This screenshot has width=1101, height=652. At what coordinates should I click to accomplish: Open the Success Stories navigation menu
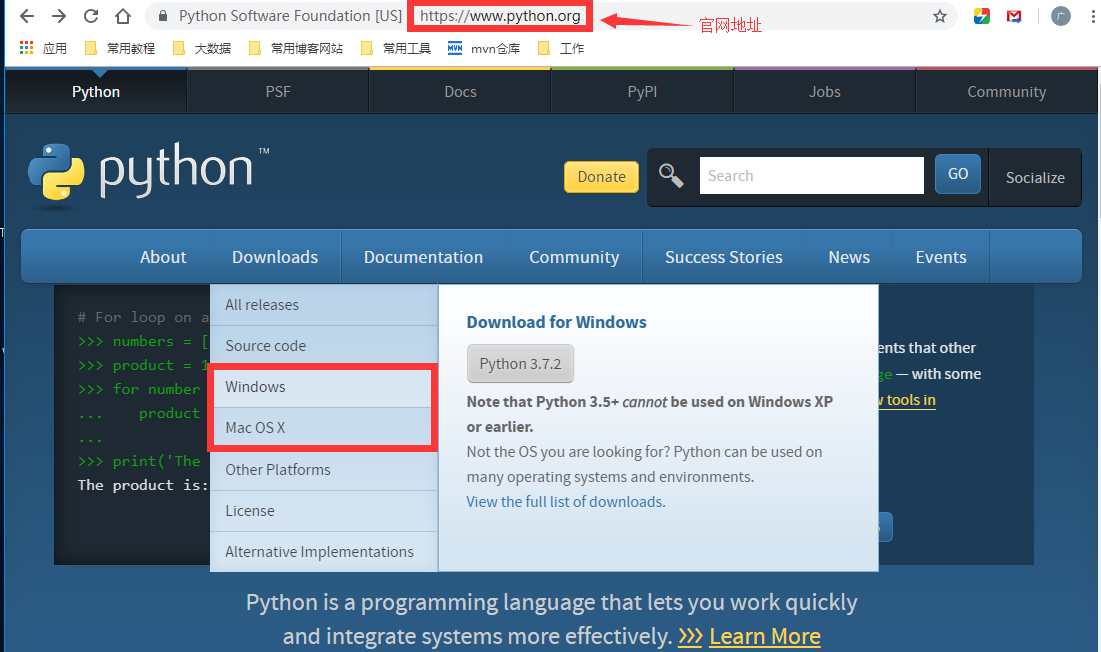point(724,257)
